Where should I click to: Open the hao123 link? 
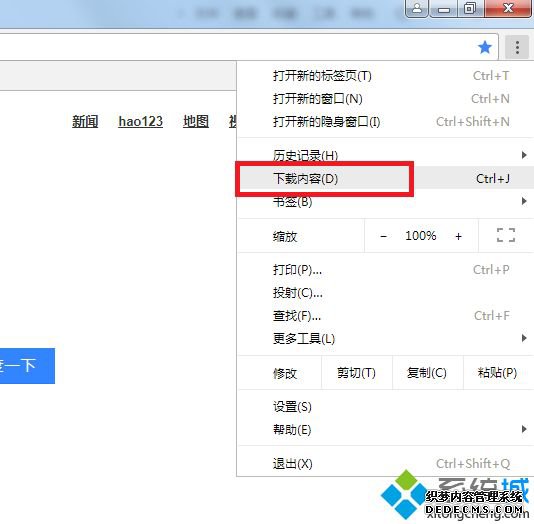click(141, 122)
